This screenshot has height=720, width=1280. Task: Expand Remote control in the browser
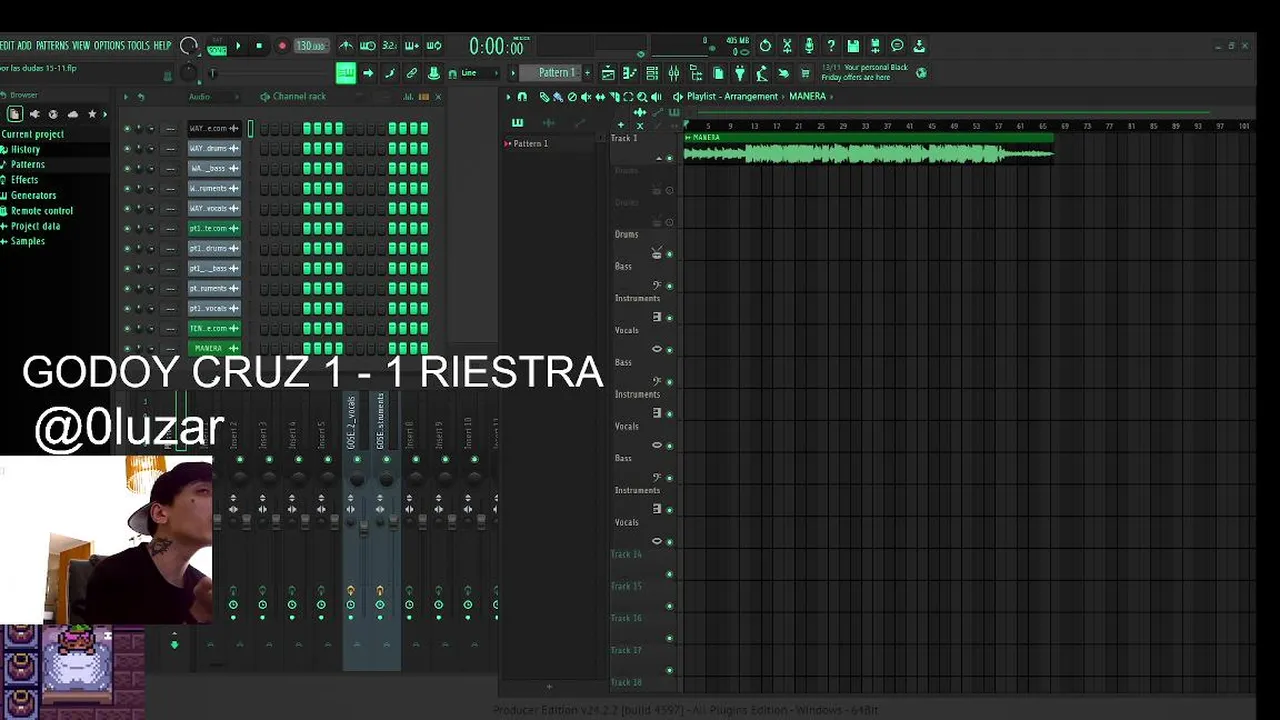coord(42,211)
